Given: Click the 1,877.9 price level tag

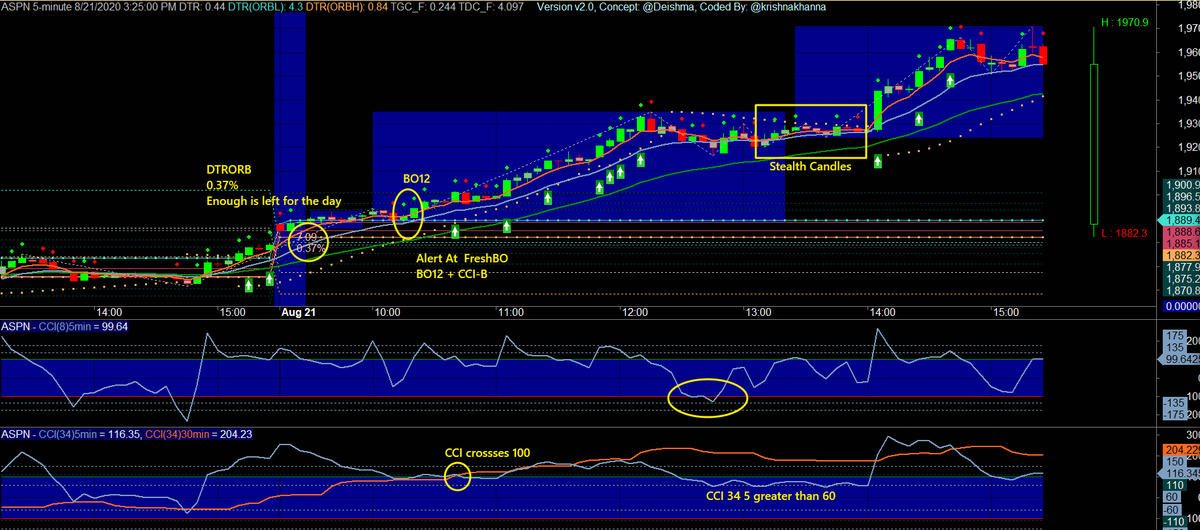Looking at the screenshot, I should click(1182, 267).
